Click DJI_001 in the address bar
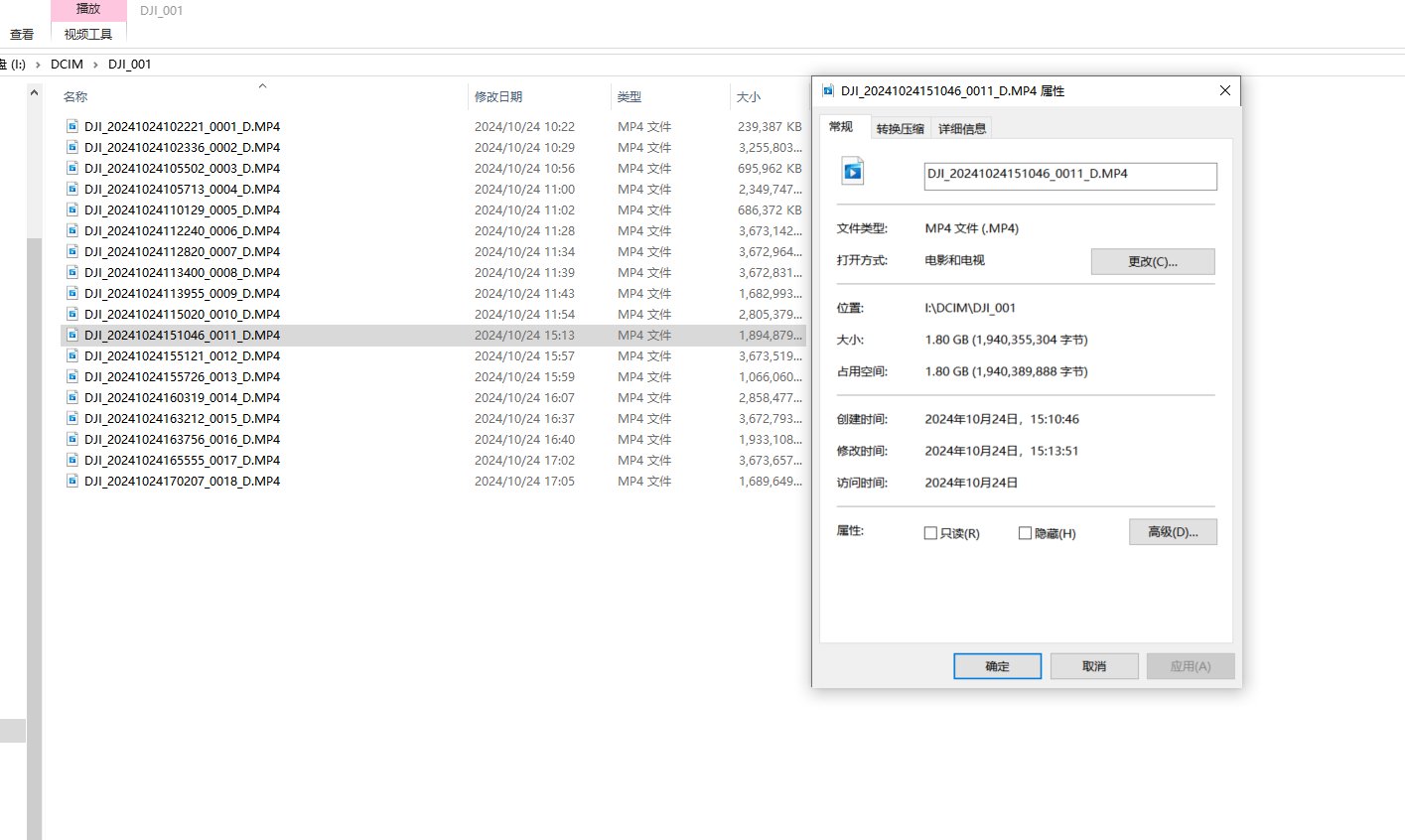This screenshot has width=1405, height=840. pyautogui.click(x=130, y=65)
